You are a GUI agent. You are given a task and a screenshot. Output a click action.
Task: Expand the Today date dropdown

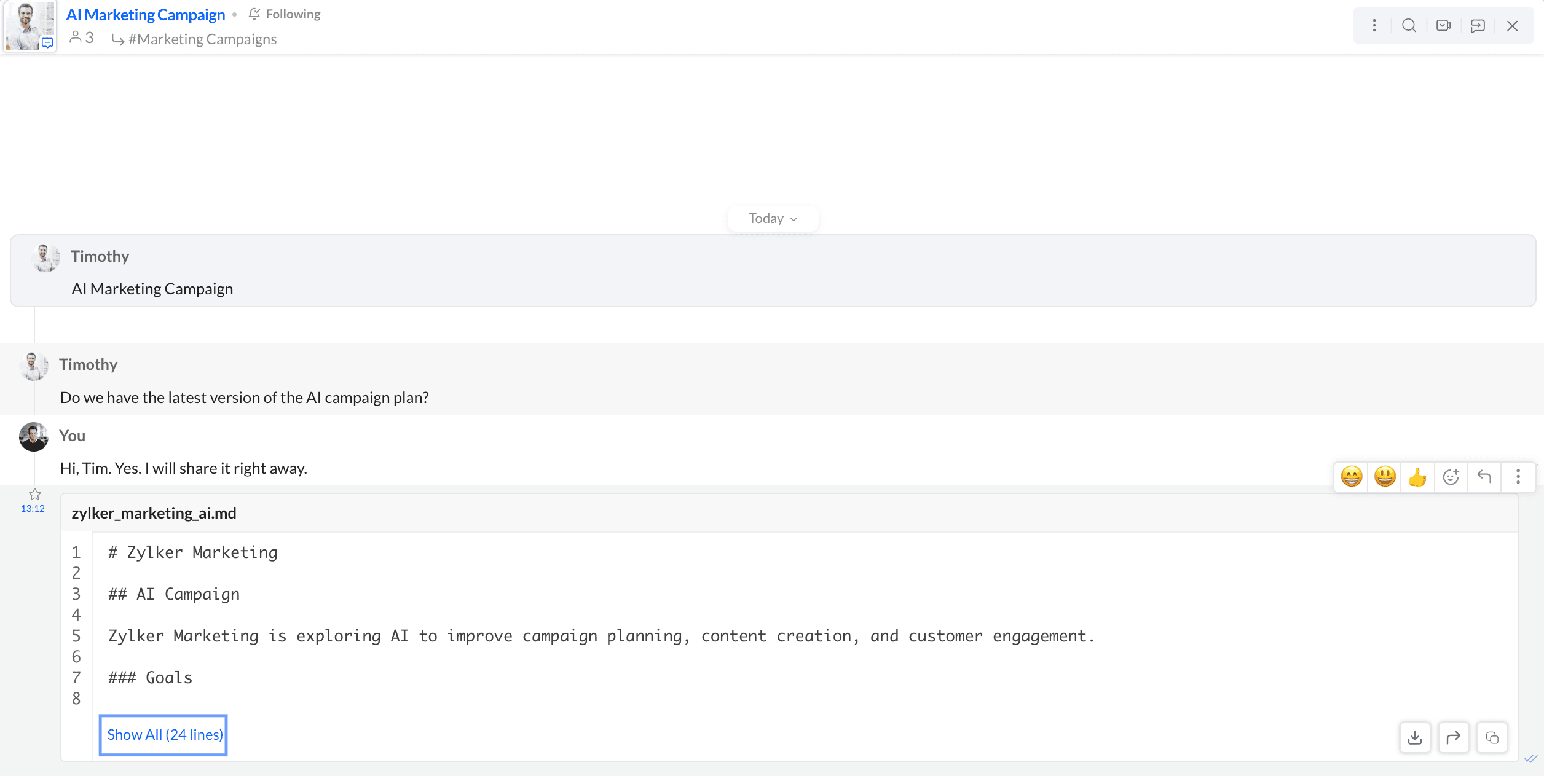[x=773, y=219]
